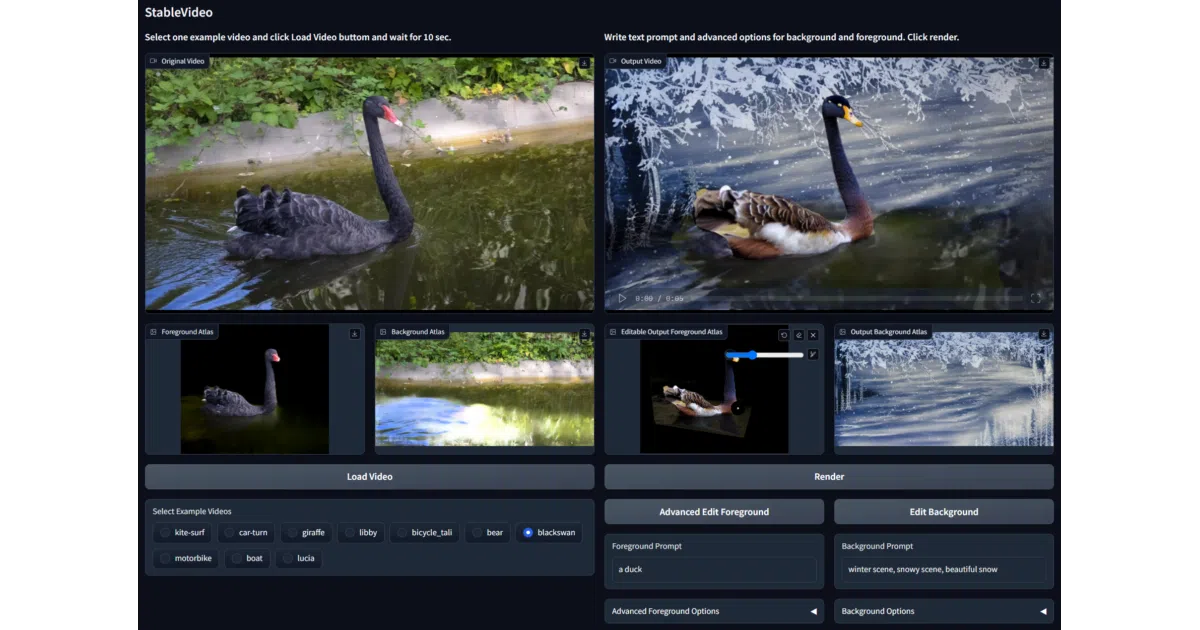
Task: Enter fullscreen on the output video
Action: (1036, 298)
